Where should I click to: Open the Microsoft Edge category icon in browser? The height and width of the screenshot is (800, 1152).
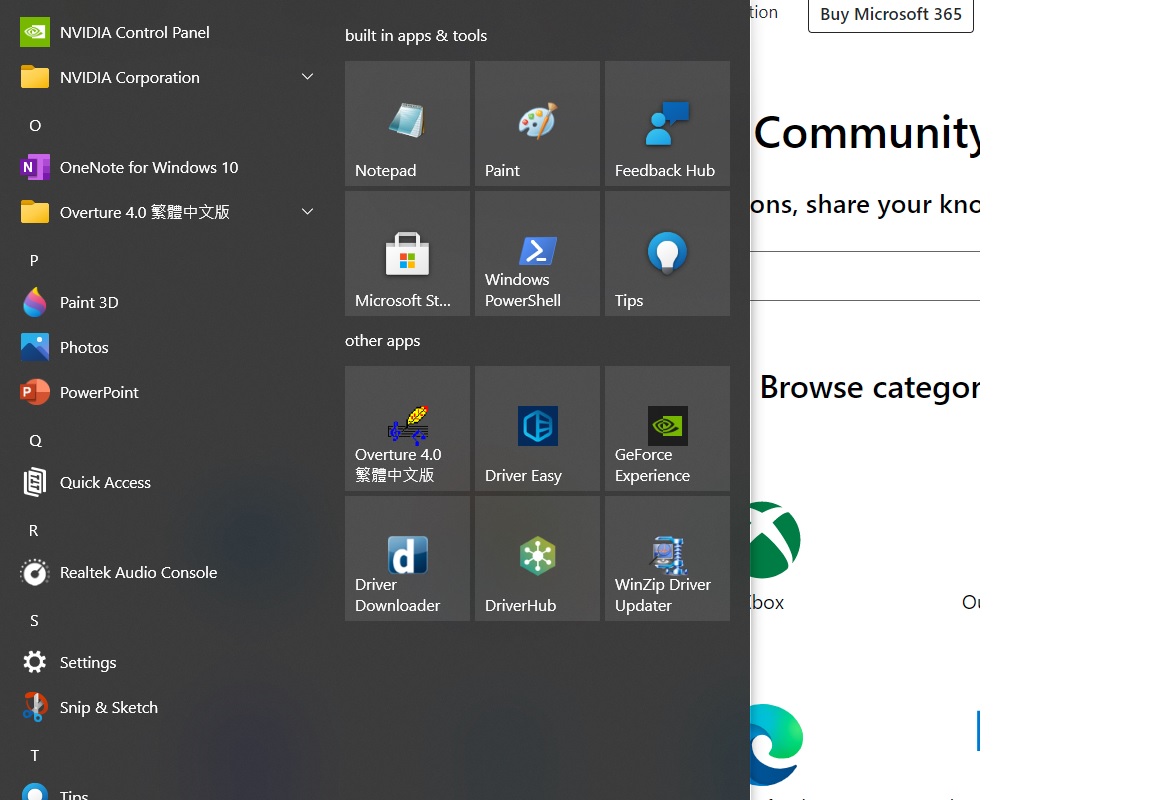click(x=777, y=744)
